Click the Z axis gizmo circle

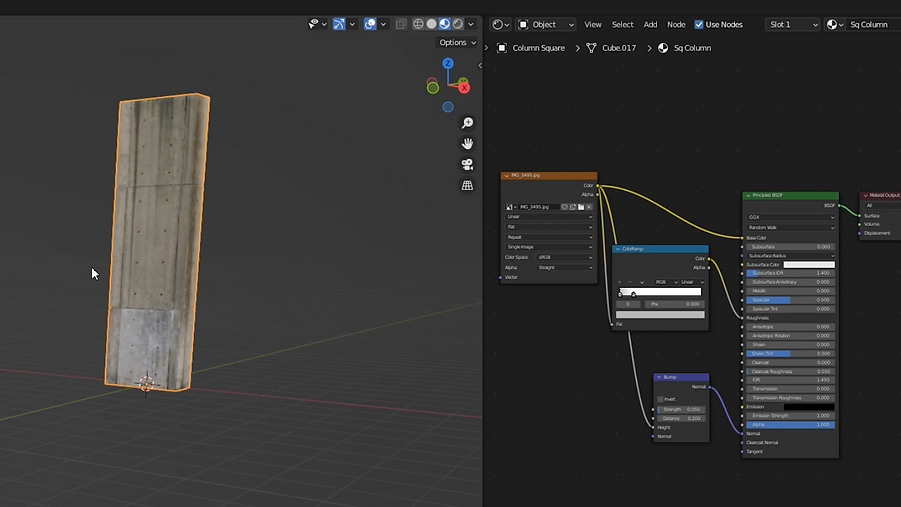[448, 63]
